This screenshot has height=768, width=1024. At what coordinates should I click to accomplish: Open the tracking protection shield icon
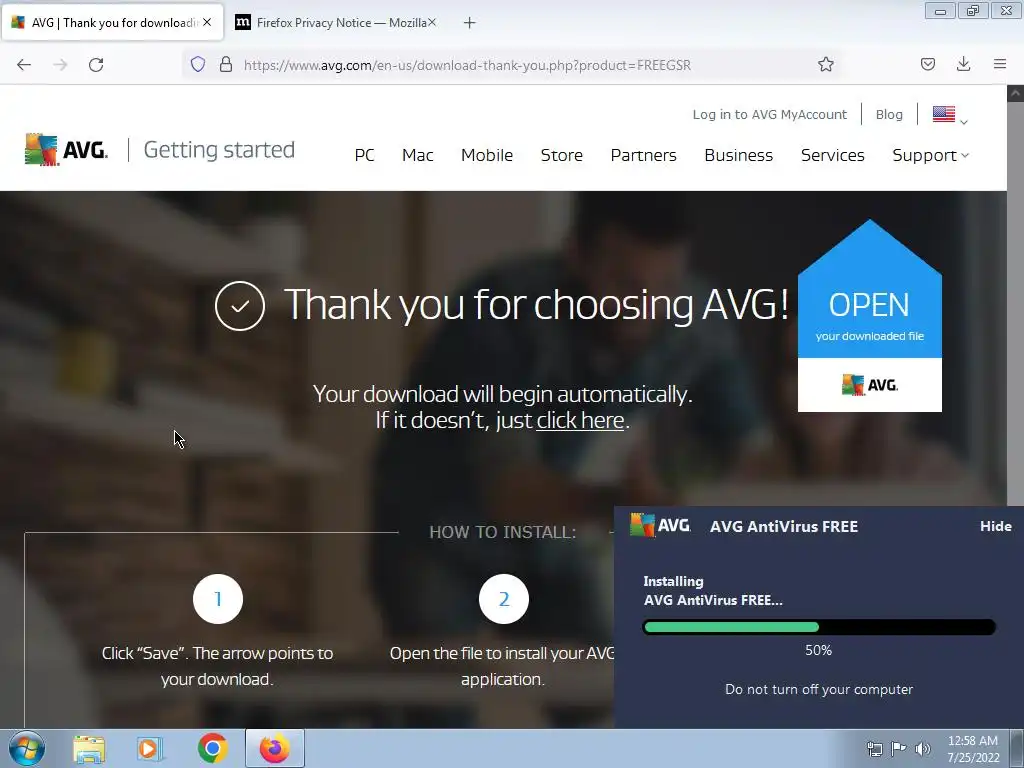click(198, 64)
